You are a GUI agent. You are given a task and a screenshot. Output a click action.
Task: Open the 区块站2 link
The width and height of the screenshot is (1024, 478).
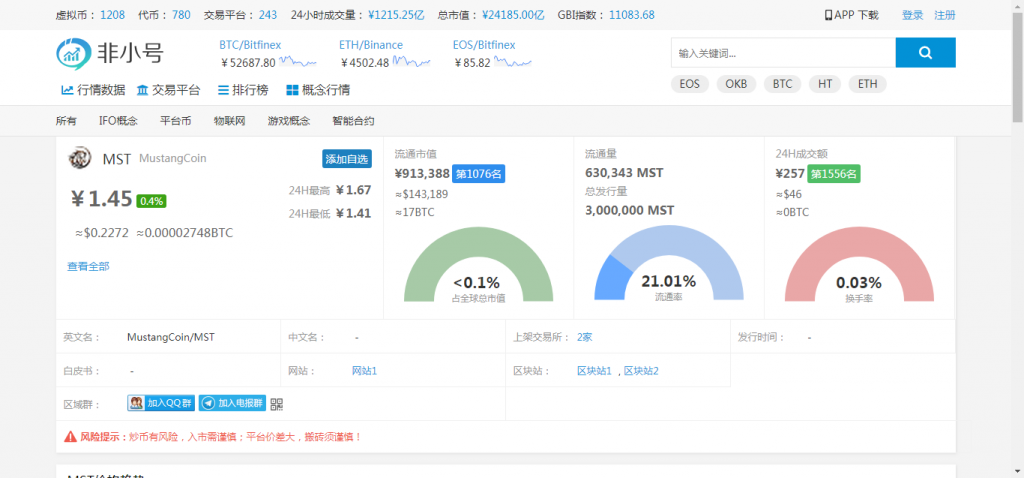[x=641, y=371]
